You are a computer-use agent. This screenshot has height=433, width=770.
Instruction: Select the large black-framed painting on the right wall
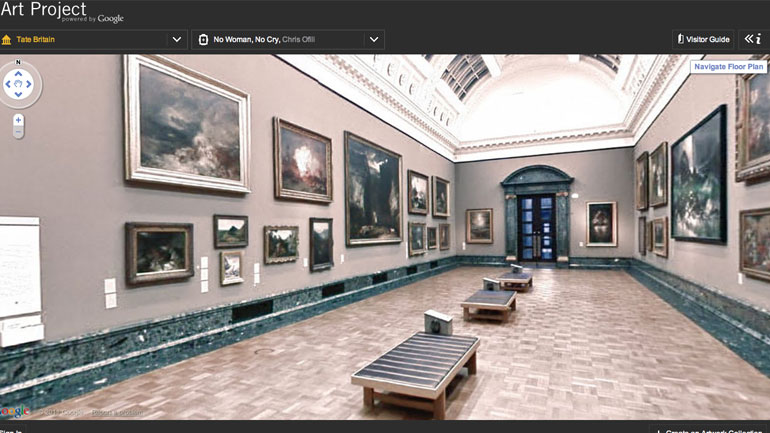(x=699, y=177)
